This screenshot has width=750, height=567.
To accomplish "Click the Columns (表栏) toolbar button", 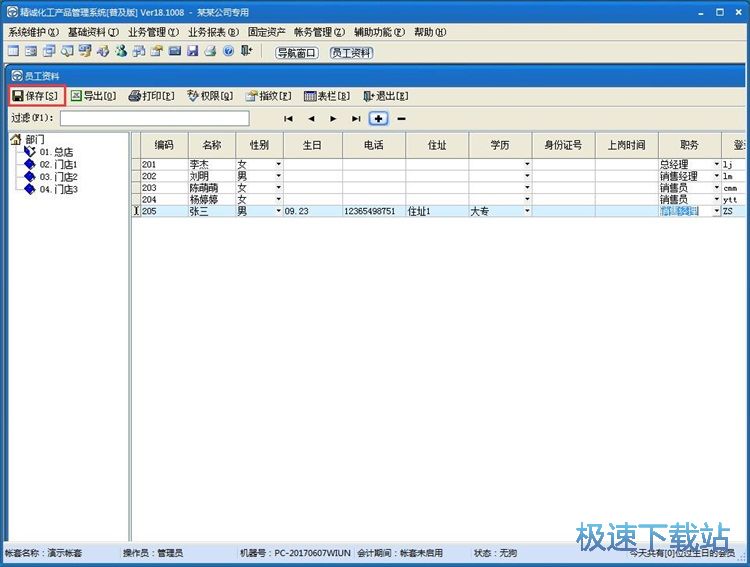I will coord(327,96).
